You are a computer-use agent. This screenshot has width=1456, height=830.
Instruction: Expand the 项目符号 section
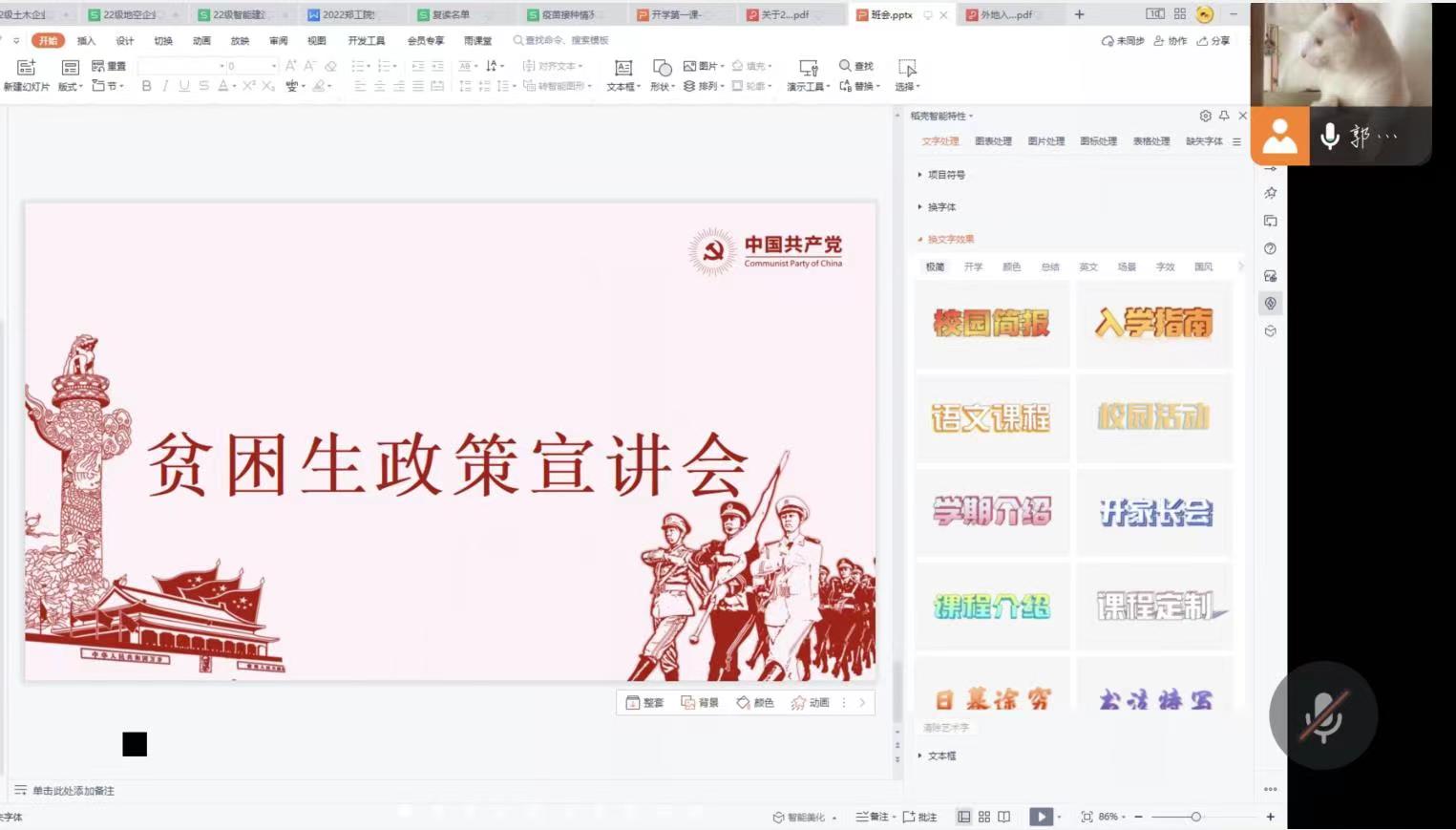[x=945, y=175]
